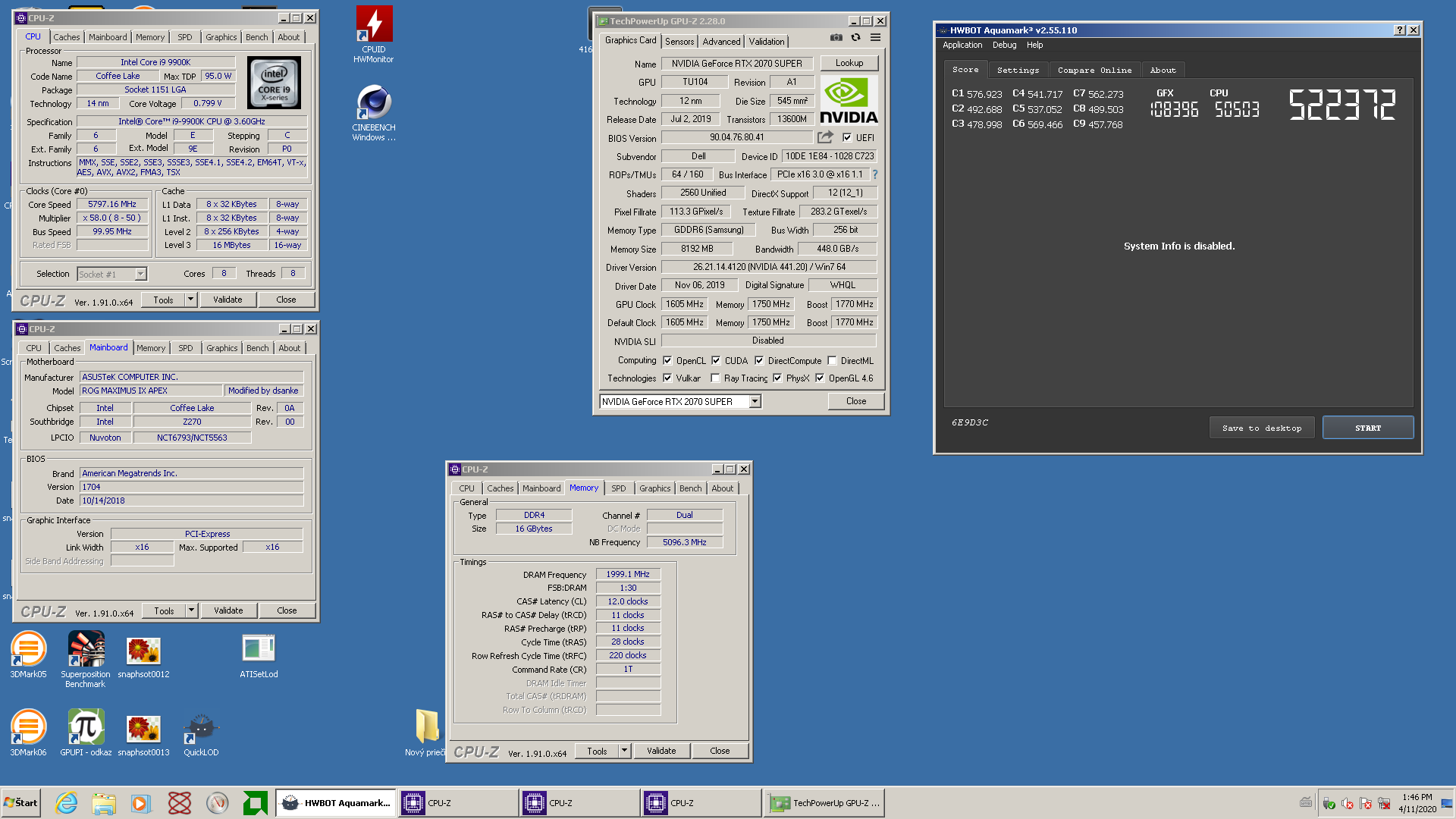Click the green square taskbar icon

coord(255,803)
